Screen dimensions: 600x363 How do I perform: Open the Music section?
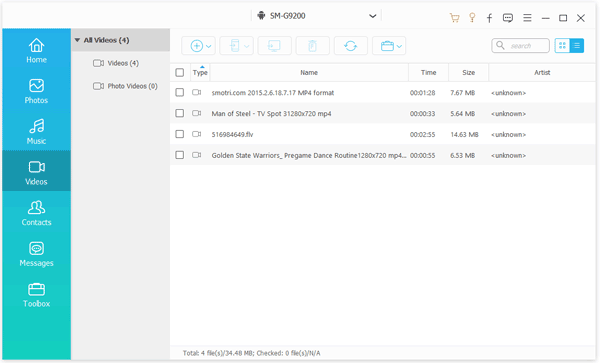(36, 132)
